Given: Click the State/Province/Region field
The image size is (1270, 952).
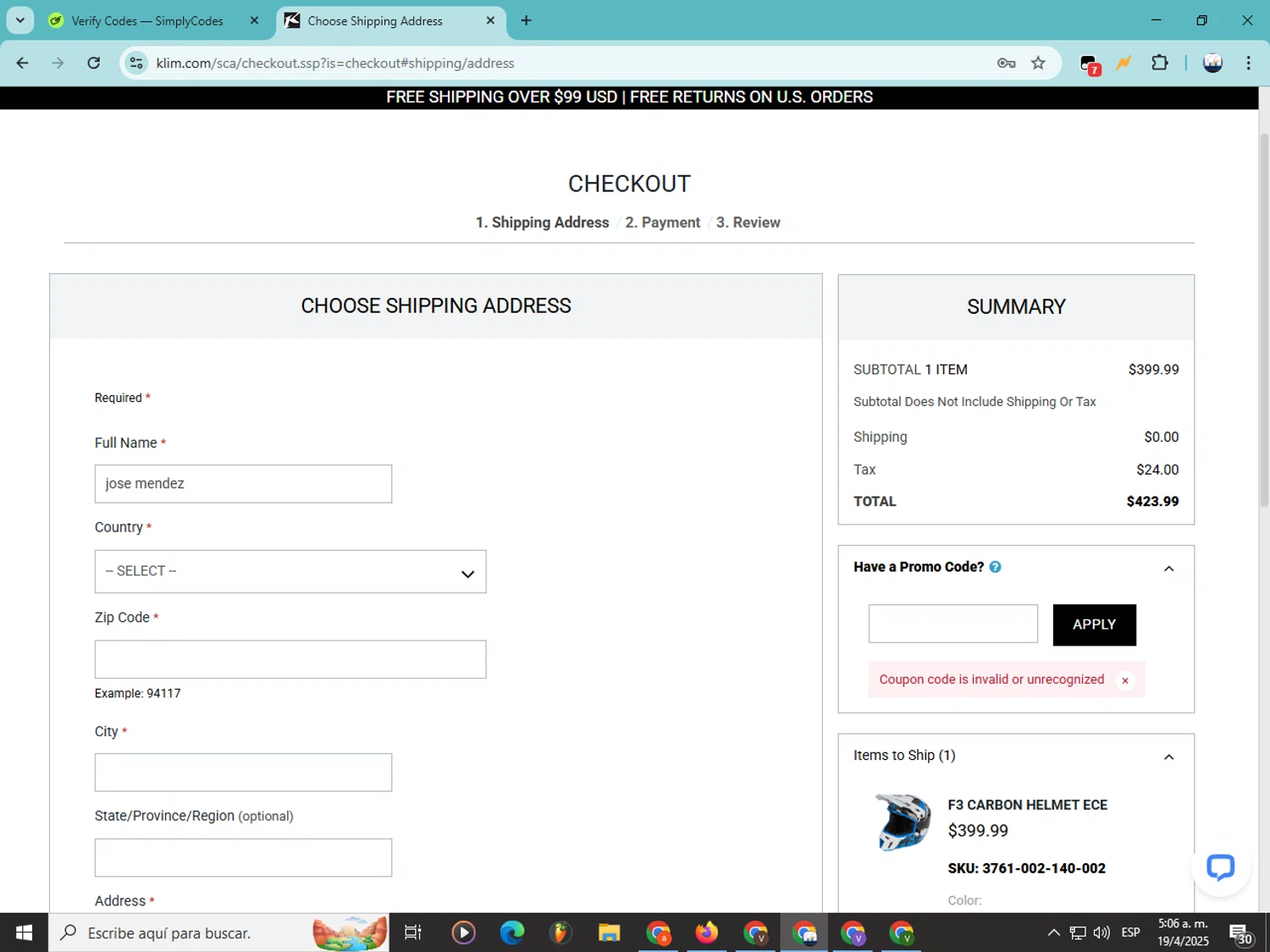Looking at the screenshot, I should click(x=243, y=858).
